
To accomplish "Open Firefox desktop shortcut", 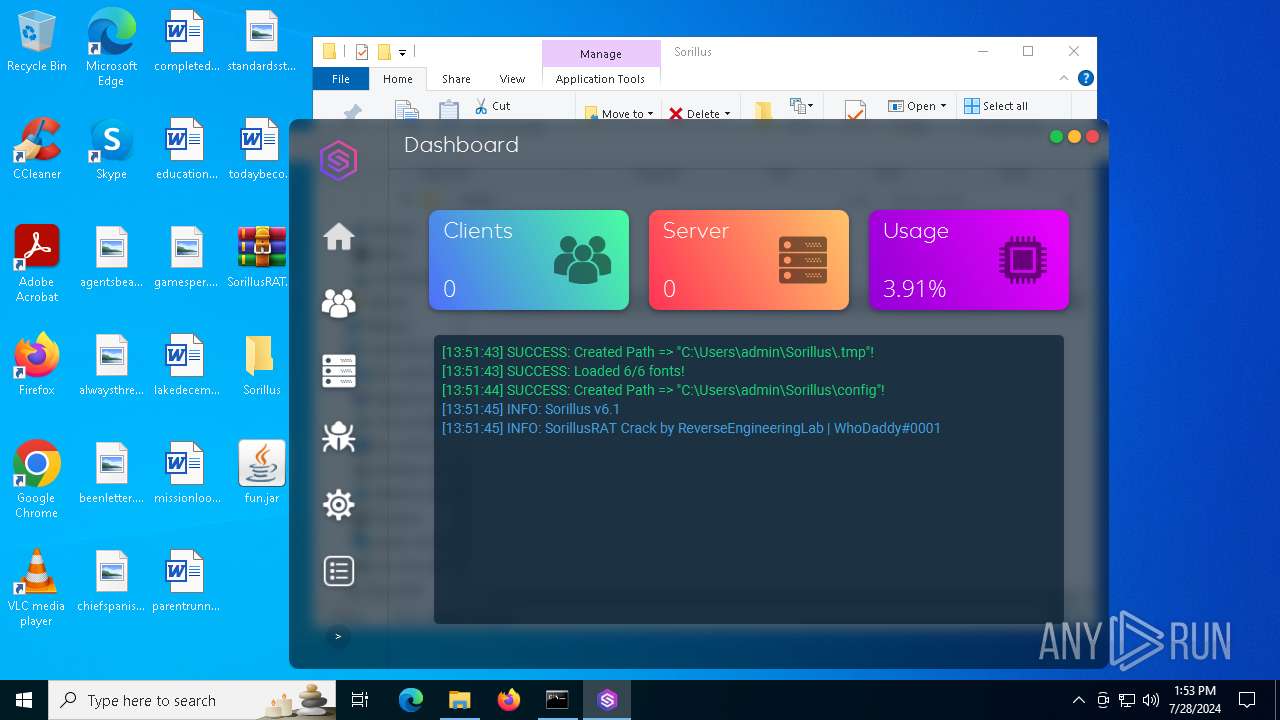I will pyautogui.click(x=37, y=366).
